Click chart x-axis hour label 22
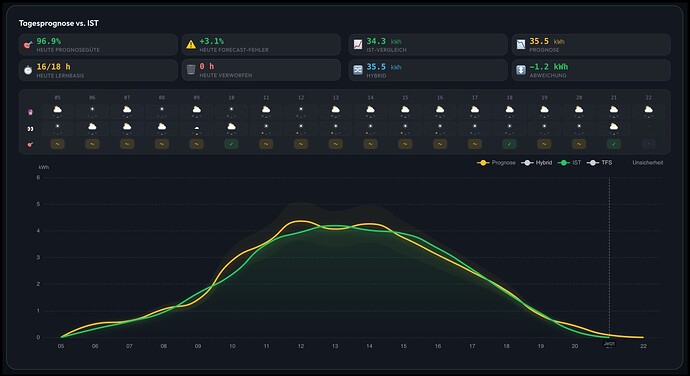690x376 pixels. pyautogui.click(x=643, y=347)
